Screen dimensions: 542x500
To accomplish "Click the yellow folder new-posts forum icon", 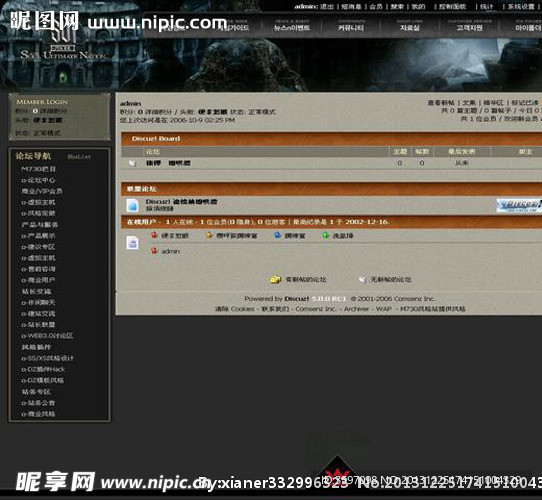I will pos(275,279).
